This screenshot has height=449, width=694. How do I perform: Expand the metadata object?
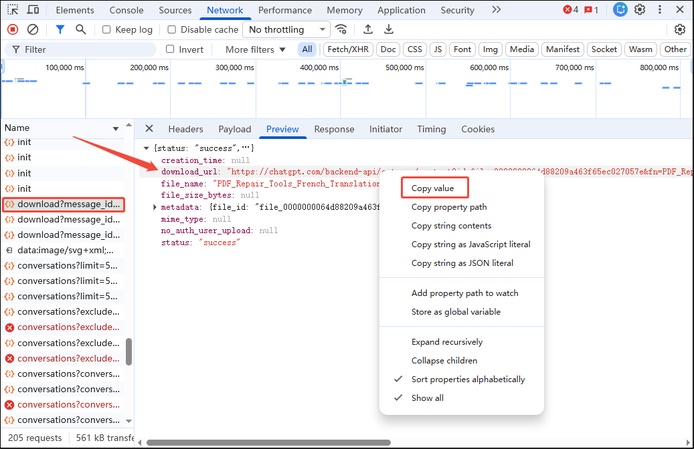coord(154,207)
